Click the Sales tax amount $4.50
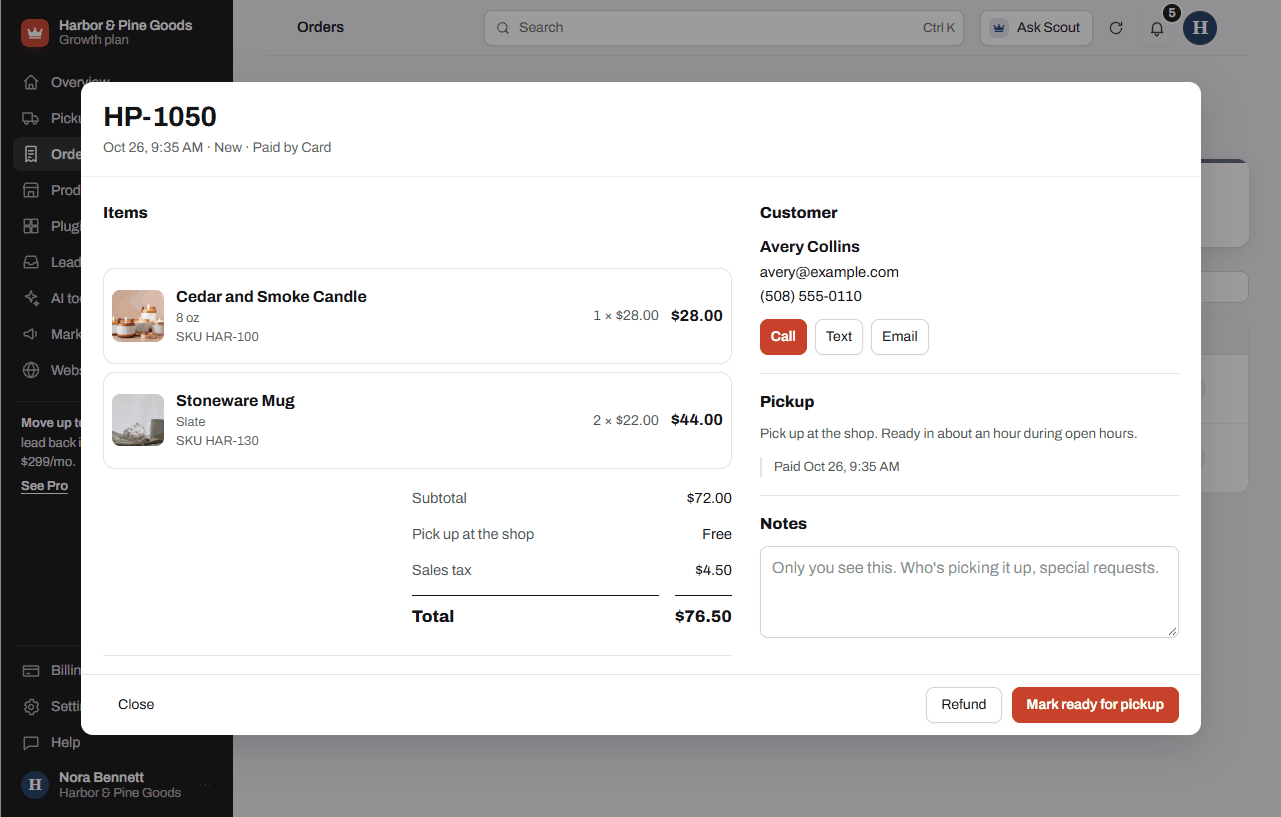 click(x=713, y=571)
